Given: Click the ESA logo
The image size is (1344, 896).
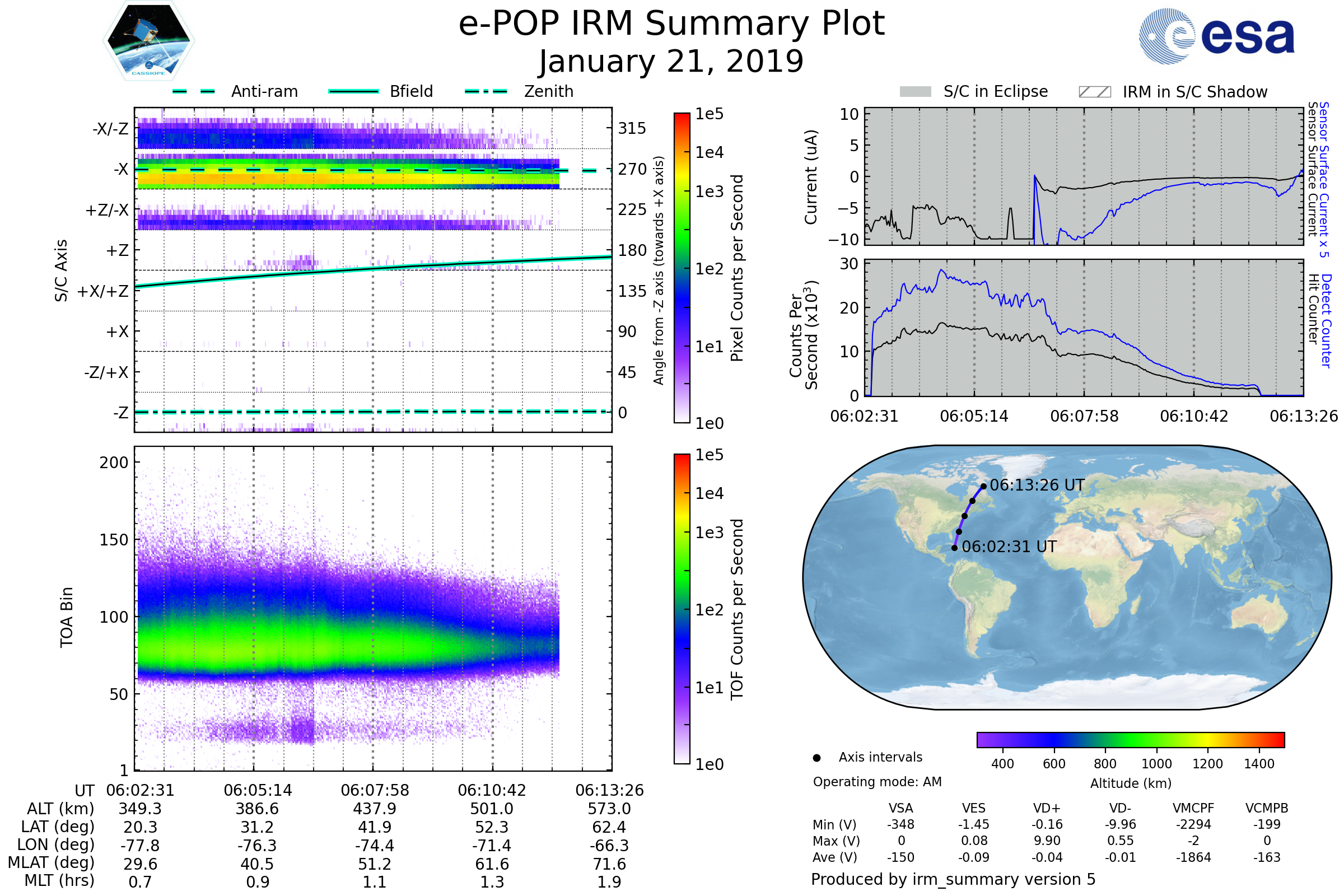Looking at the screenshot, I should (x=1216, y=36).
